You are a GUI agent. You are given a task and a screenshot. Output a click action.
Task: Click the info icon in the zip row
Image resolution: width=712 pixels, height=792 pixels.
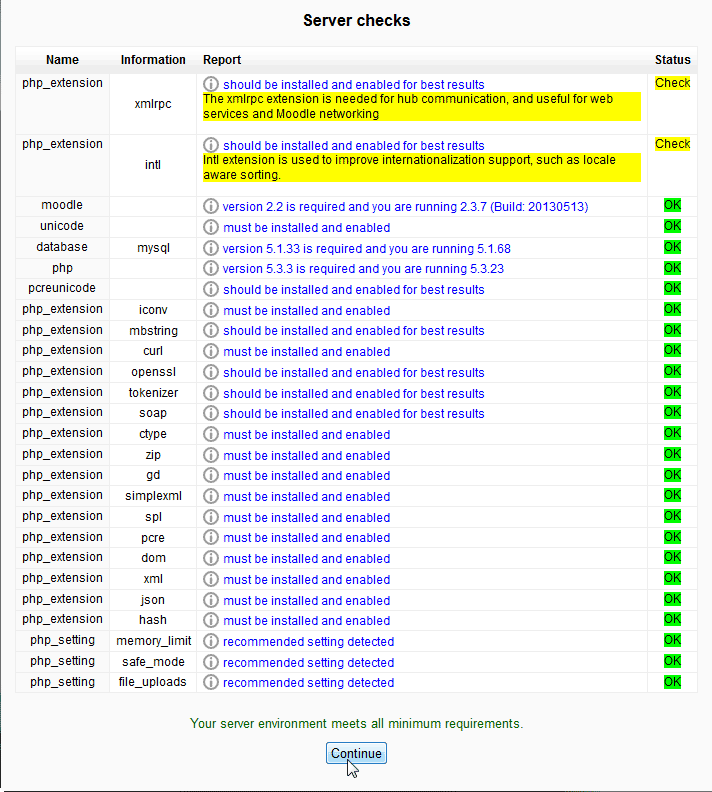210,455
